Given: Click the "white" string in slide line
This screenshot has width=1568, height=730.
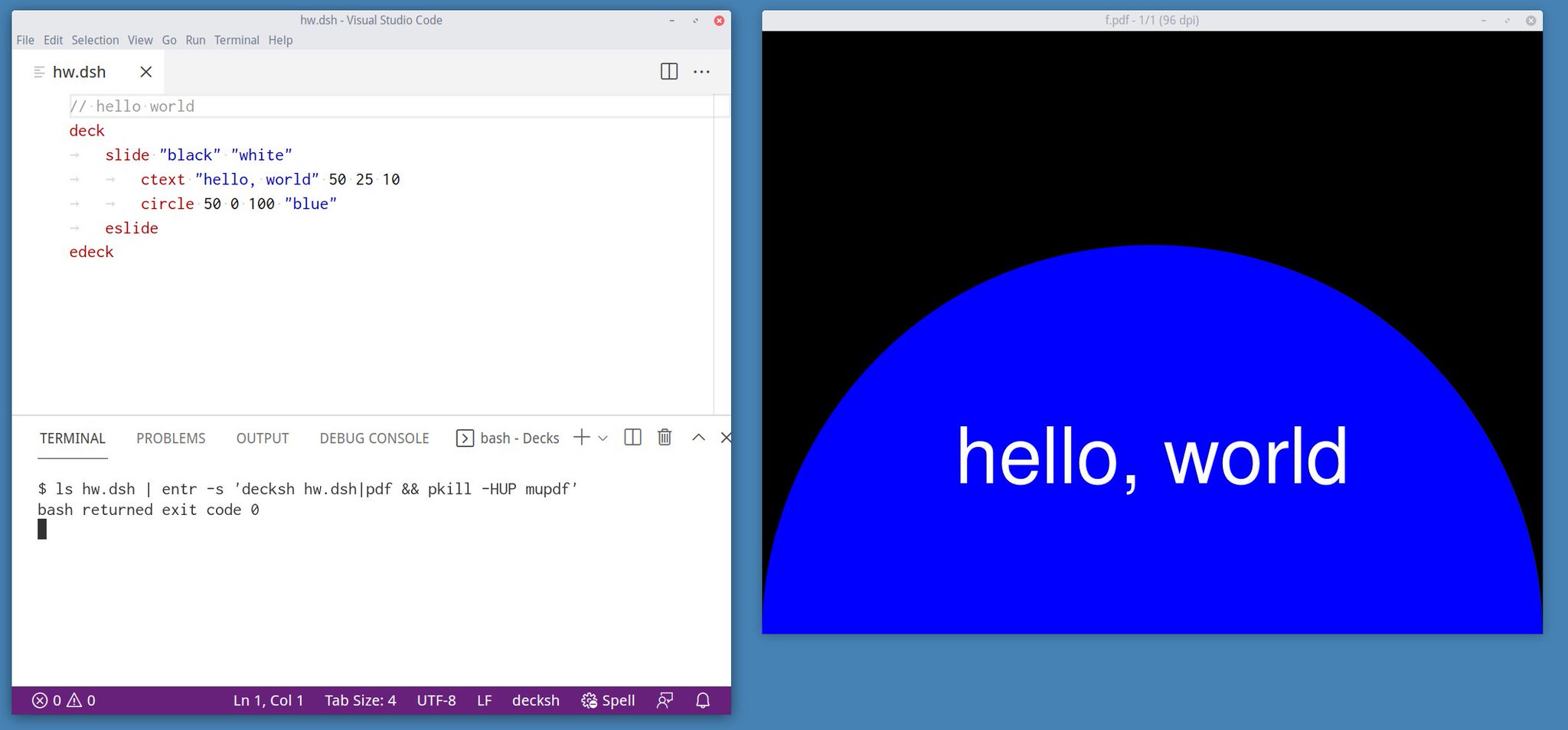Looking at the screenshot, I should (262, 155).
